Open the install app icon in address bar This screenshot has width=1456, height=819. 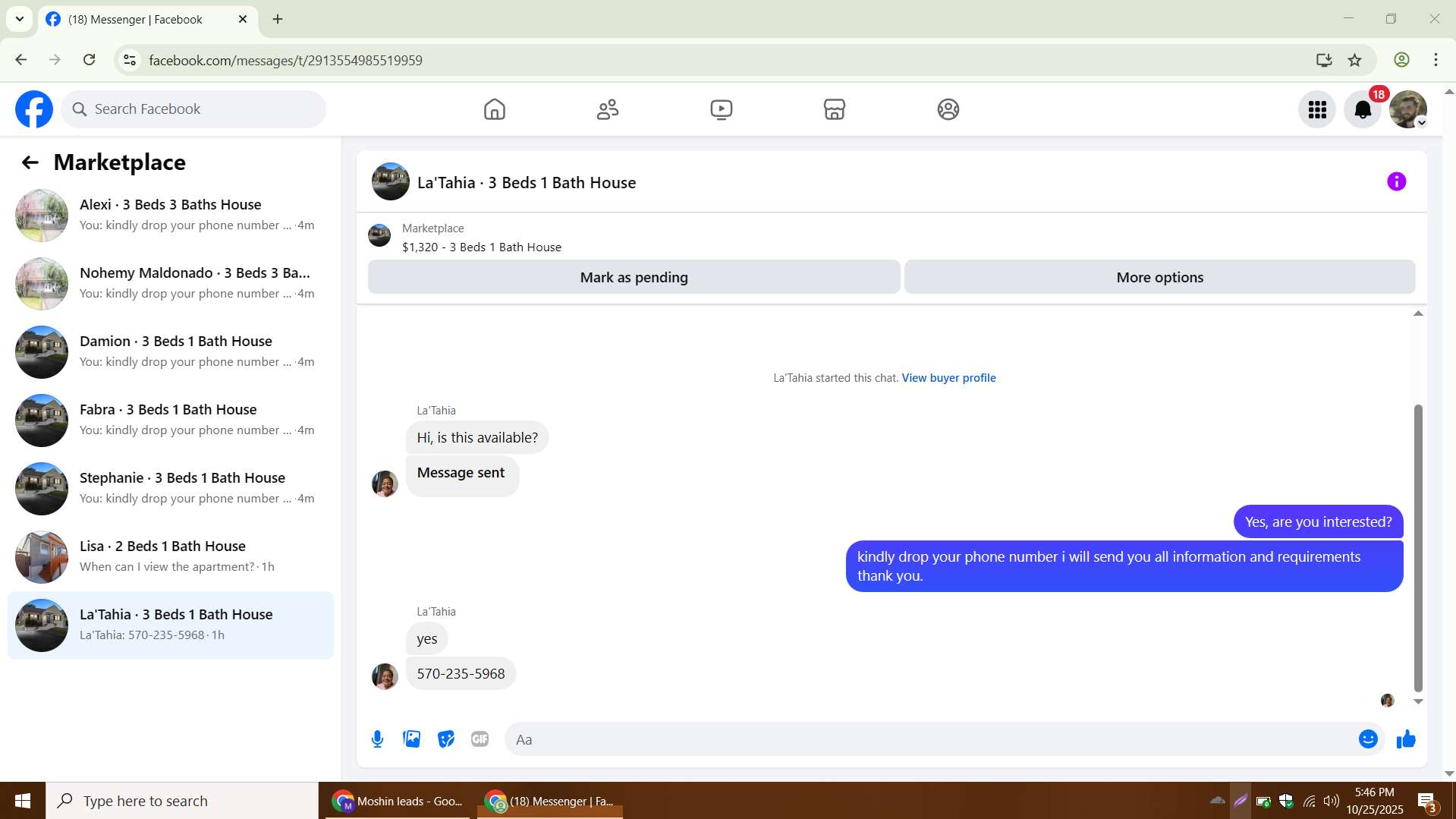(x=1324, y=60)
